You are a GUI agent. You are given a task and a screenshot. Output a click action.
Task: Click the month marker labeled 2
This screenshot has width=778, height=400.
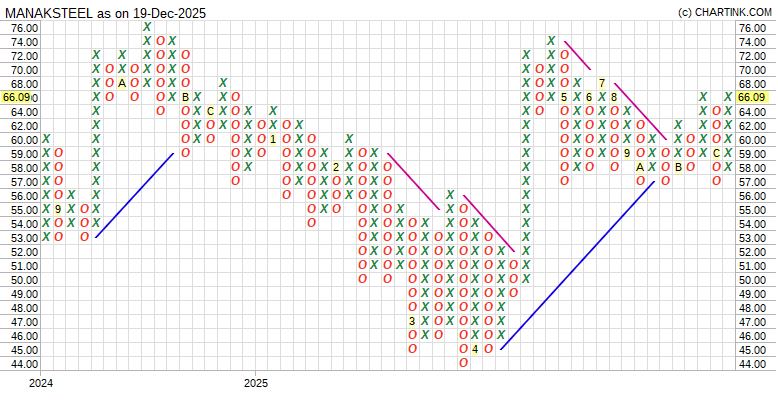(x=337, y=167)
